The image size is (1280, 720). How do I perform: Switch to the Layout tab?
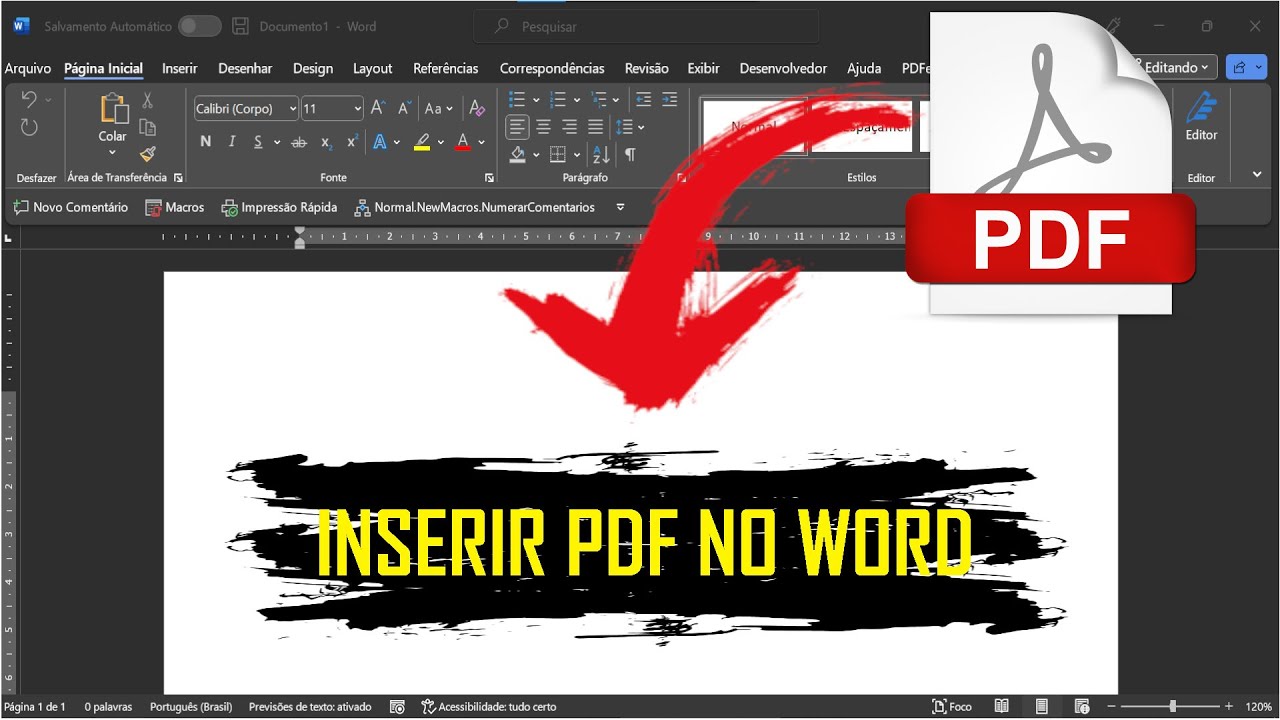372,68
